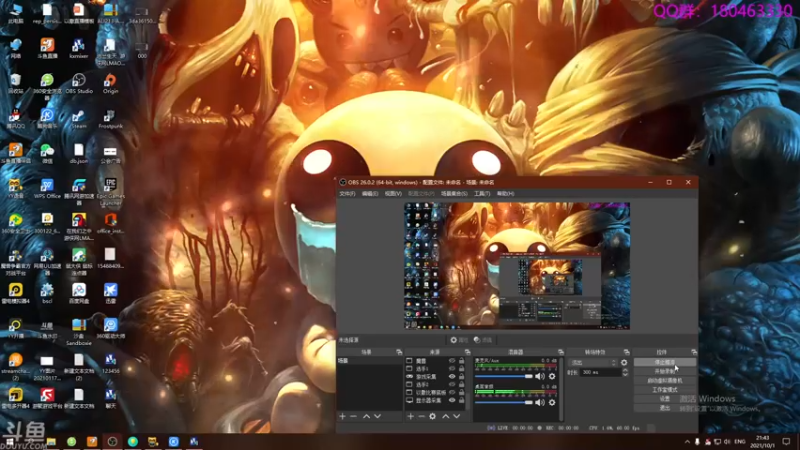Enable 工作室模式 studio mode button
The width and height of the screenshot is (800, 450).
pyautogui.click(x=665, y=390)
